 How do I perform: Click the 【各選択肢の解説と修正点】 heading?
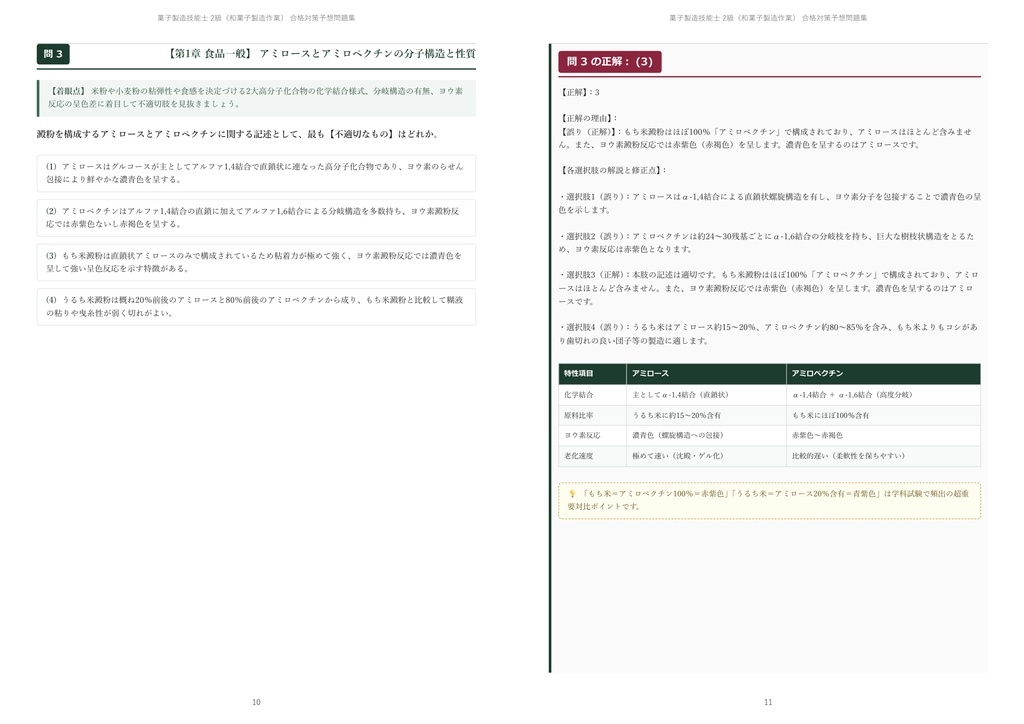613,170
